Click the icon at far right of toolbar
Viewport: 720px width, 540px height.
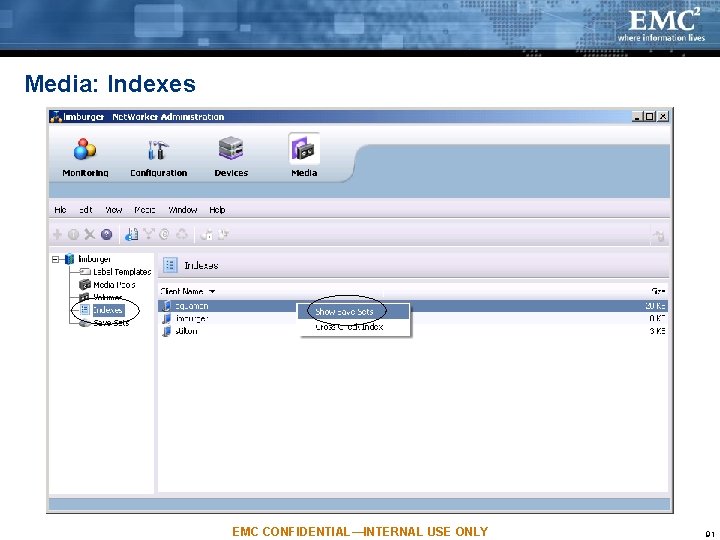[658, 236]
